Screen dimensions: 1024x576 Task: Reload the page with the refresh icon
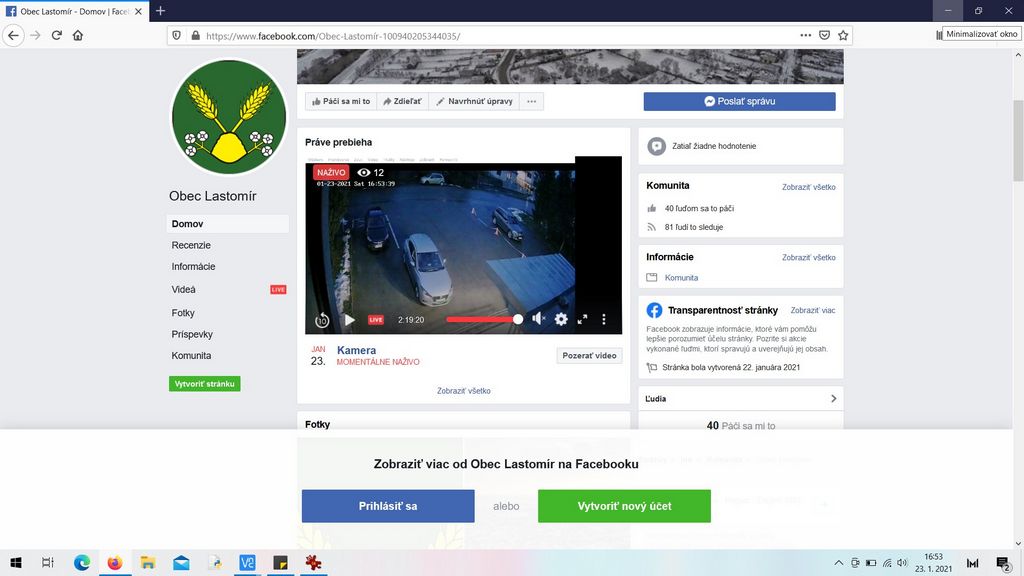57,35
